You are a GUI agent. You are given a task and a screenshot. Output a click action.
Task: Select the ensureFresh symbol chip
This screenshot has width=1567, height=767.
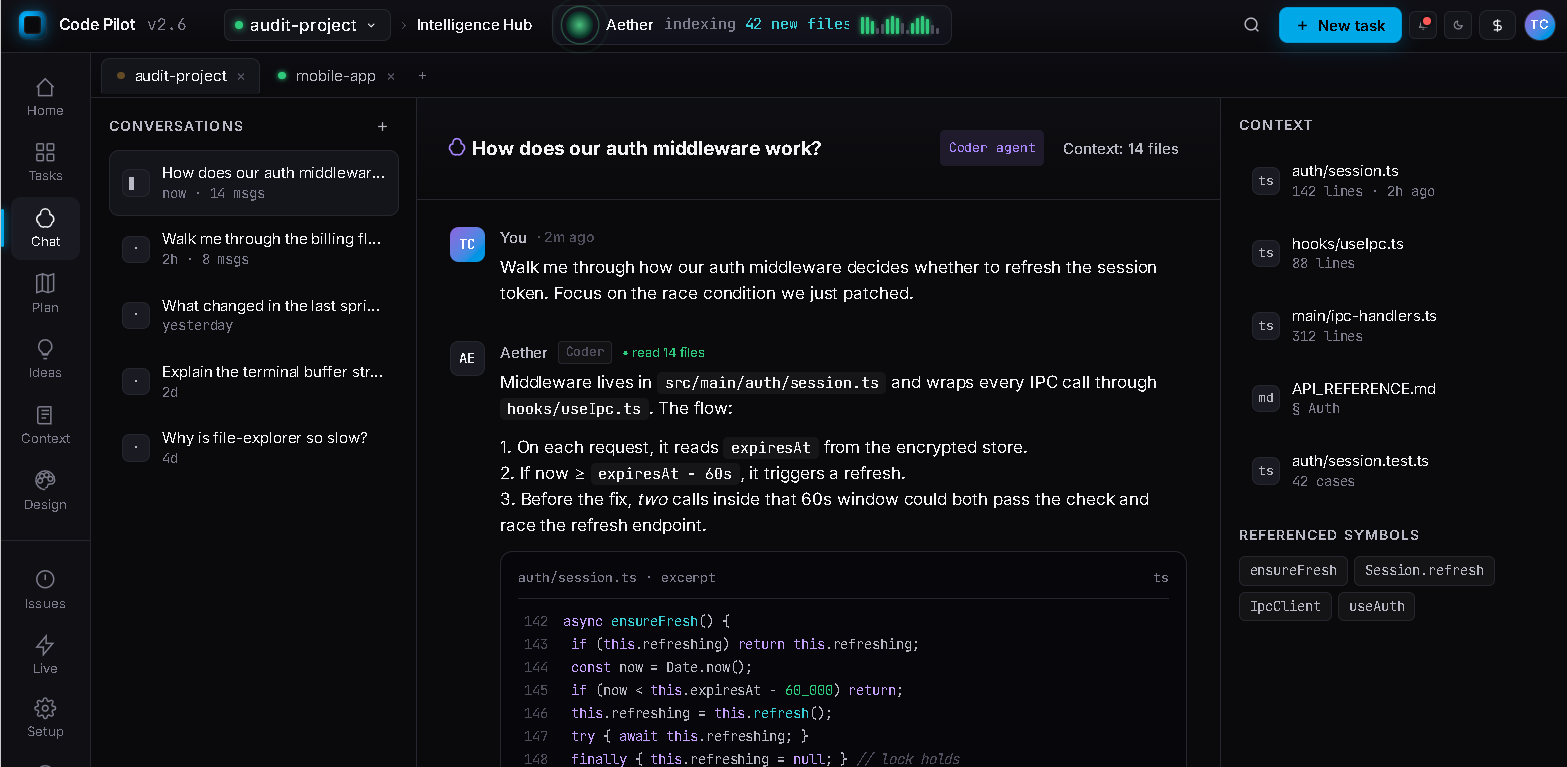pos(1293,571)
